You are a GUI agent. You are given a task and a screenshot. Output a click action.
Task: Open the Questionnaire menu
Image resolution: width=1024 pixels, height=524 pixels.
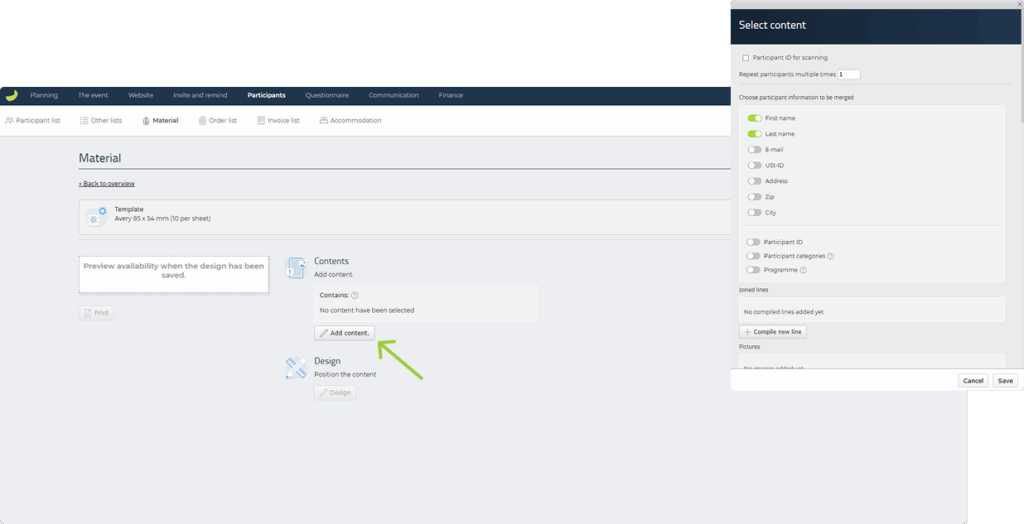[327, 96]
